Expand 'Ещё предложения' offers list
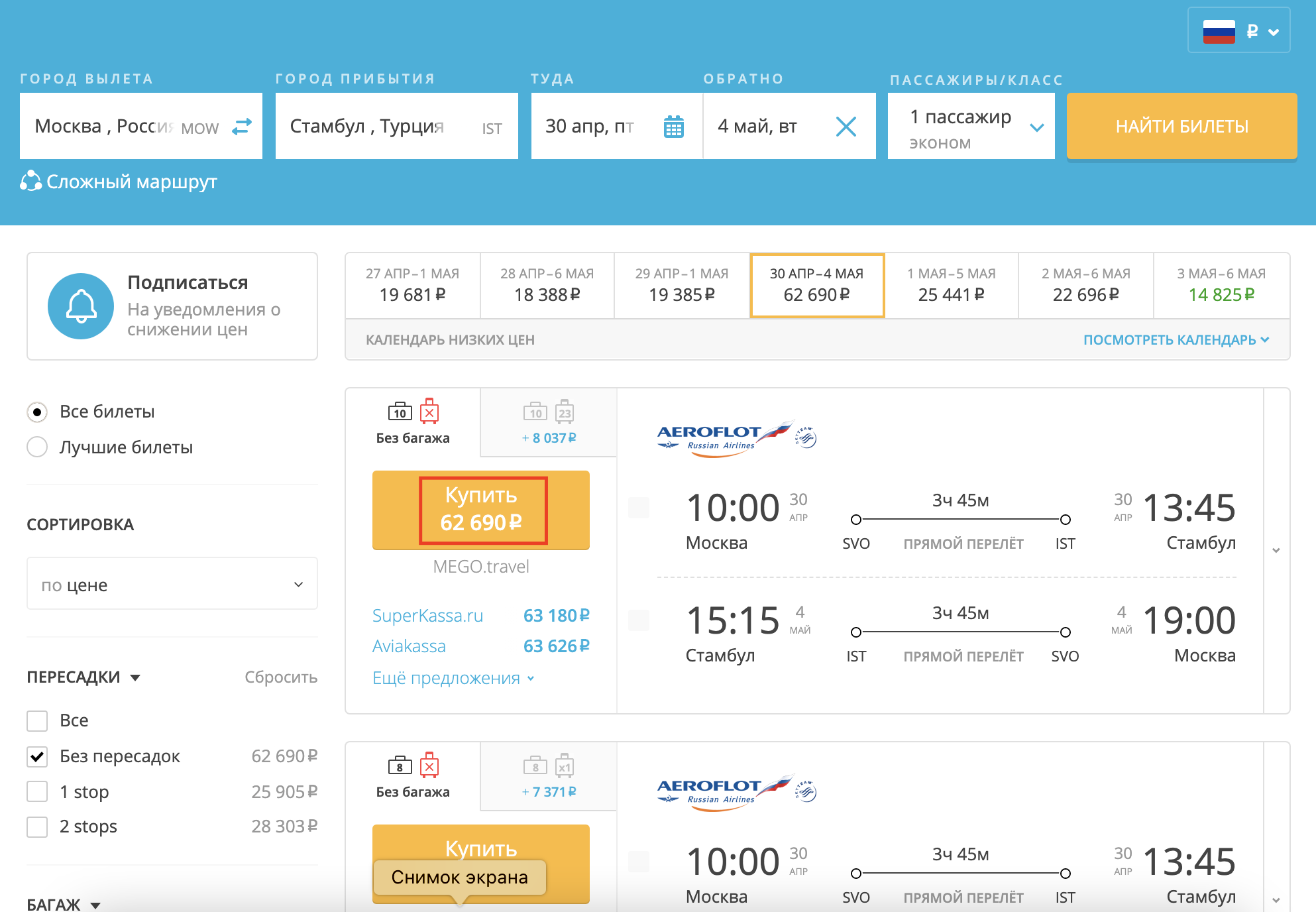Screen dimensions: 1316x912 tap(453, 678)
